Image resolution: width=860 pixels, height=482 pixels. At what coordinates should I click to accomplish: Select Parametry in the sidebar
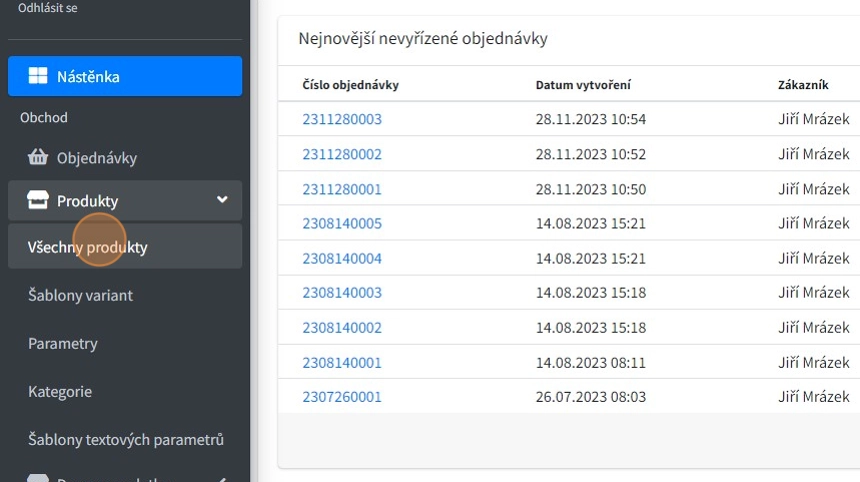63,343
